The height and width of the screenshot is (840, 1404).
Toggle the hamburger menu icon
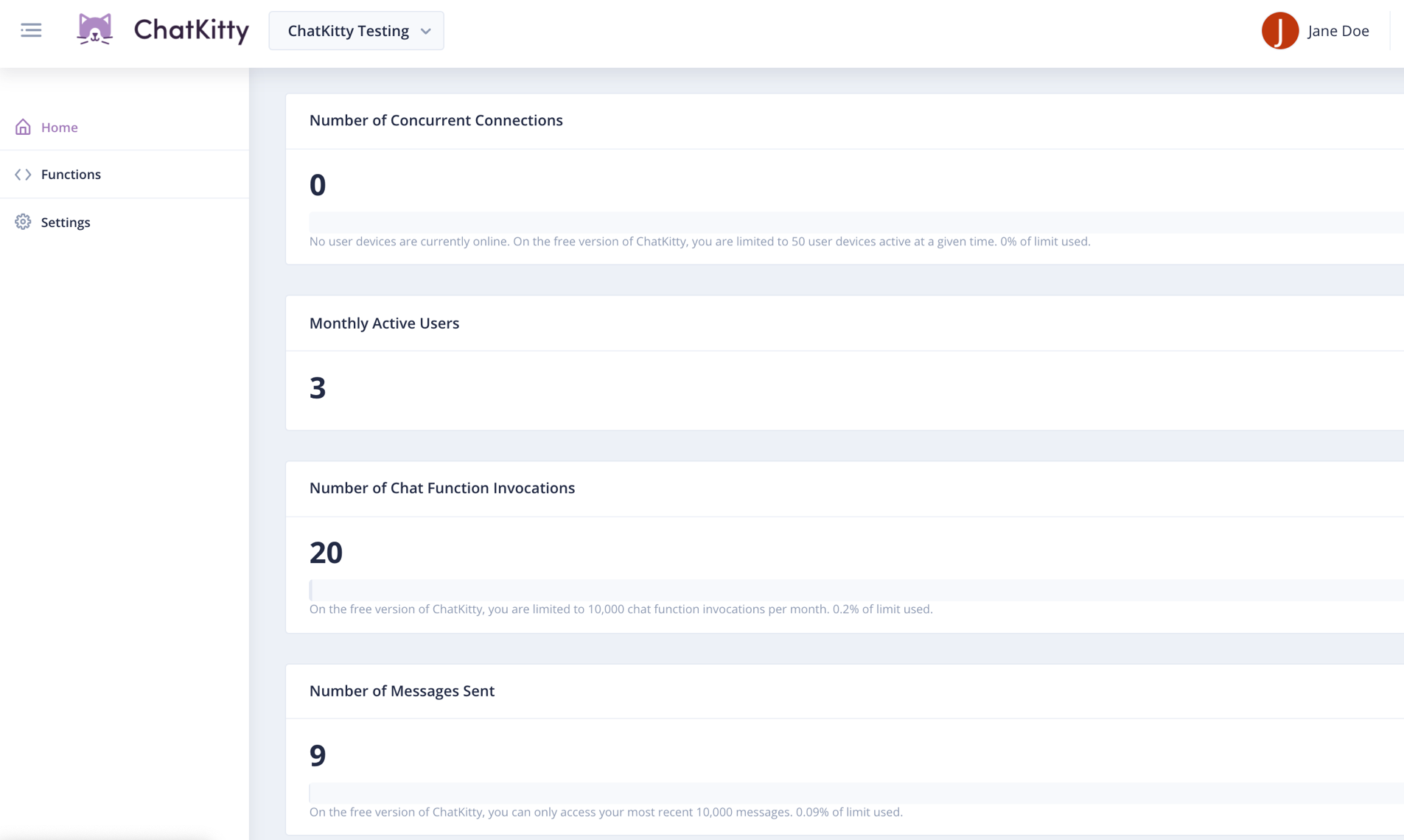(x=31, y=30)
